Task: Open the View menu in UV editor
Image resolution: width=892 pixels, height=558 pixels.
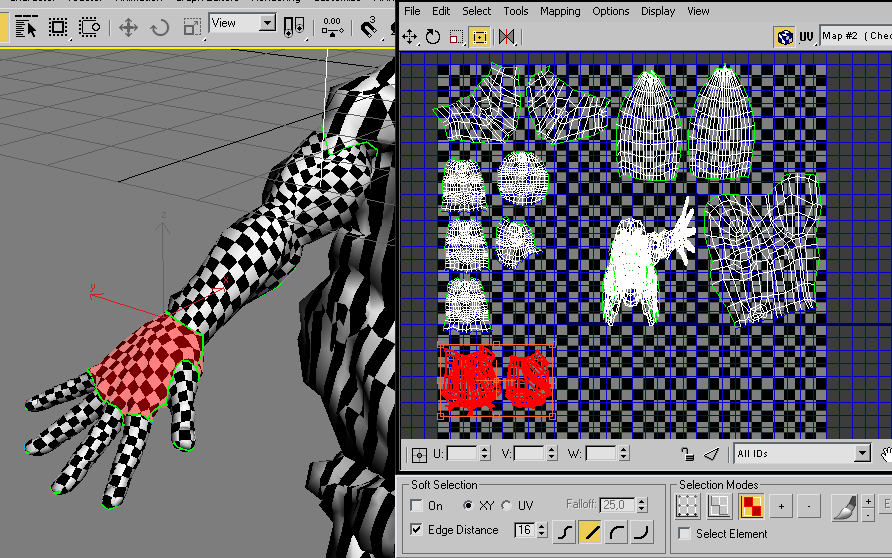Action: (x=698, y=11)
